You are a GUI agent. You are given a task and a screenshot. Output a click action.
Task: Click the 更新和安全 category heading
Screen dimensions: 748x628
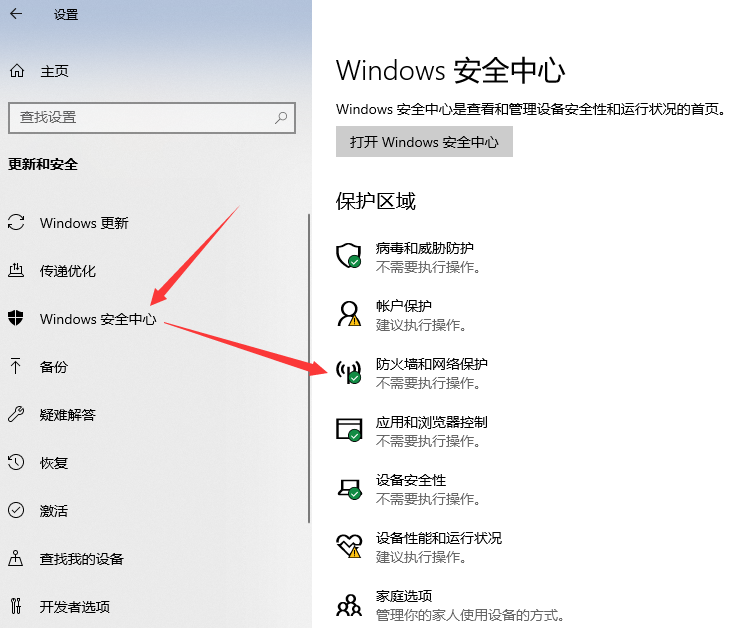43,164
